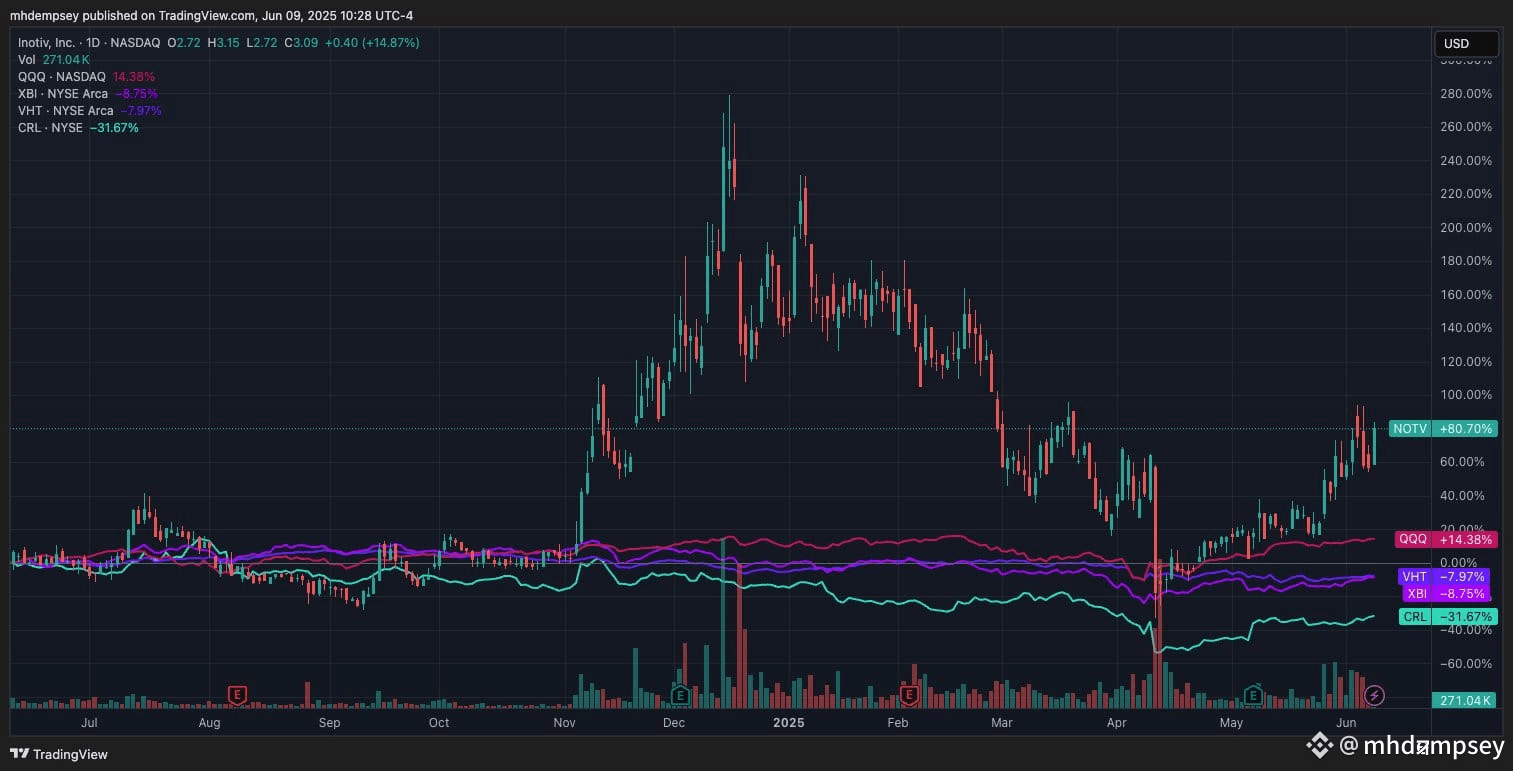The width and height of the screenshot is (1513, 771).
Task: Click the 120.00% axis tick
Action: pos(1466,362)
